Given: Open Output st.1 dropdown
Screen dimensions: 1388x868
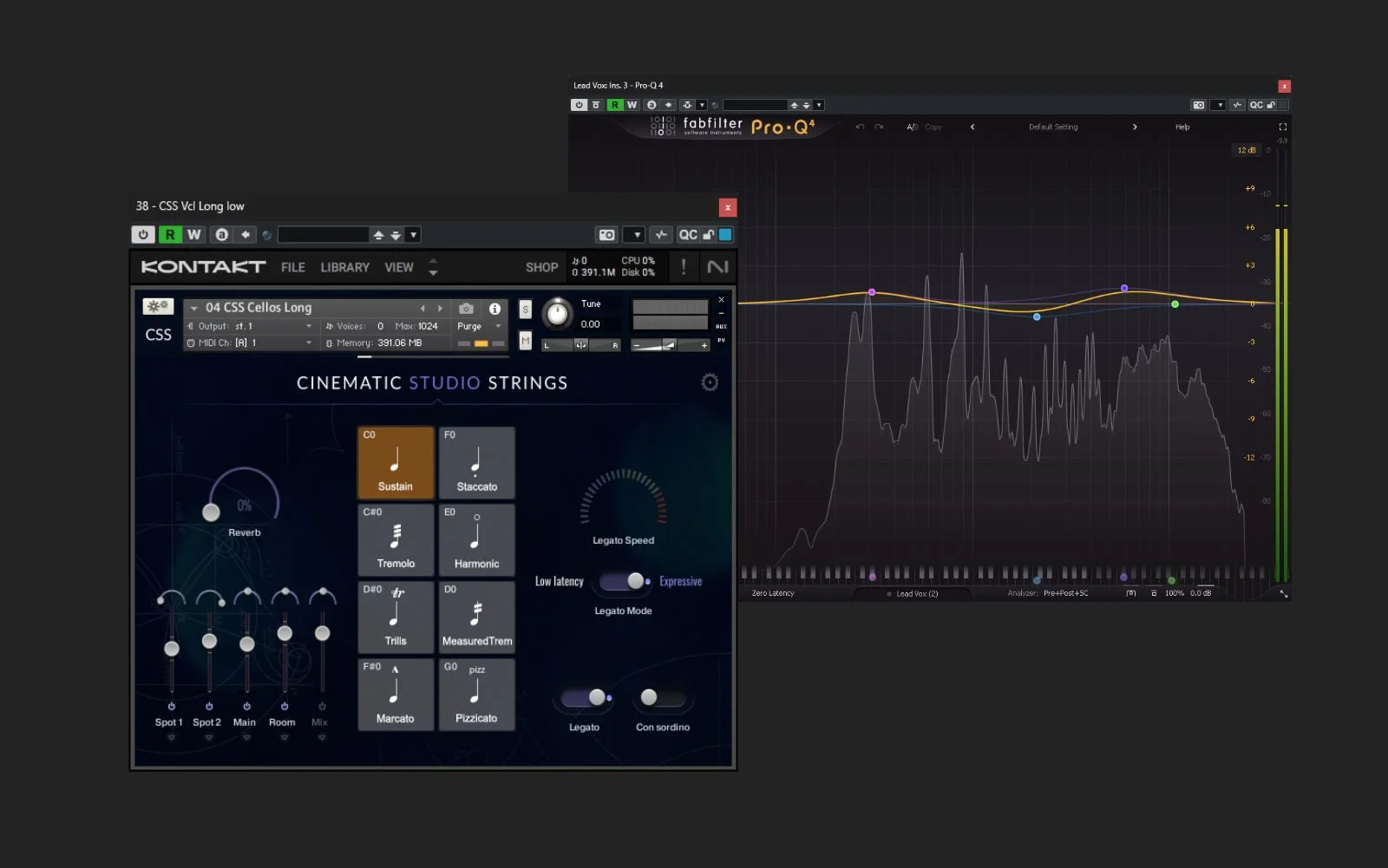Looking at the screenshot, I should tap(250, 326).
